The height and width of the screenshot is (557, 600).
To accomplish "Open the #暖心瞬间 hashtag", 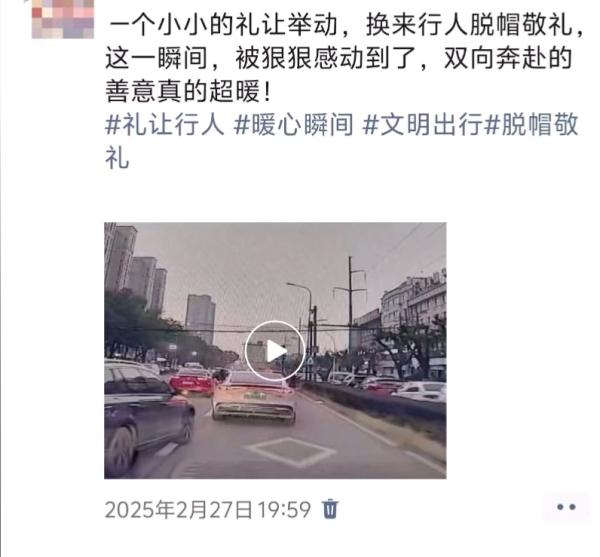I will coord(293,125).
